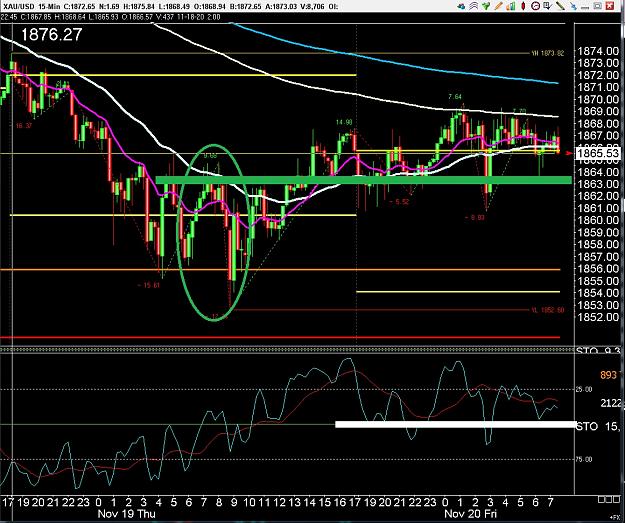Click the 1856.00 price axis label
The width and height of the screenshot is (625, 523).
[598, 269]
